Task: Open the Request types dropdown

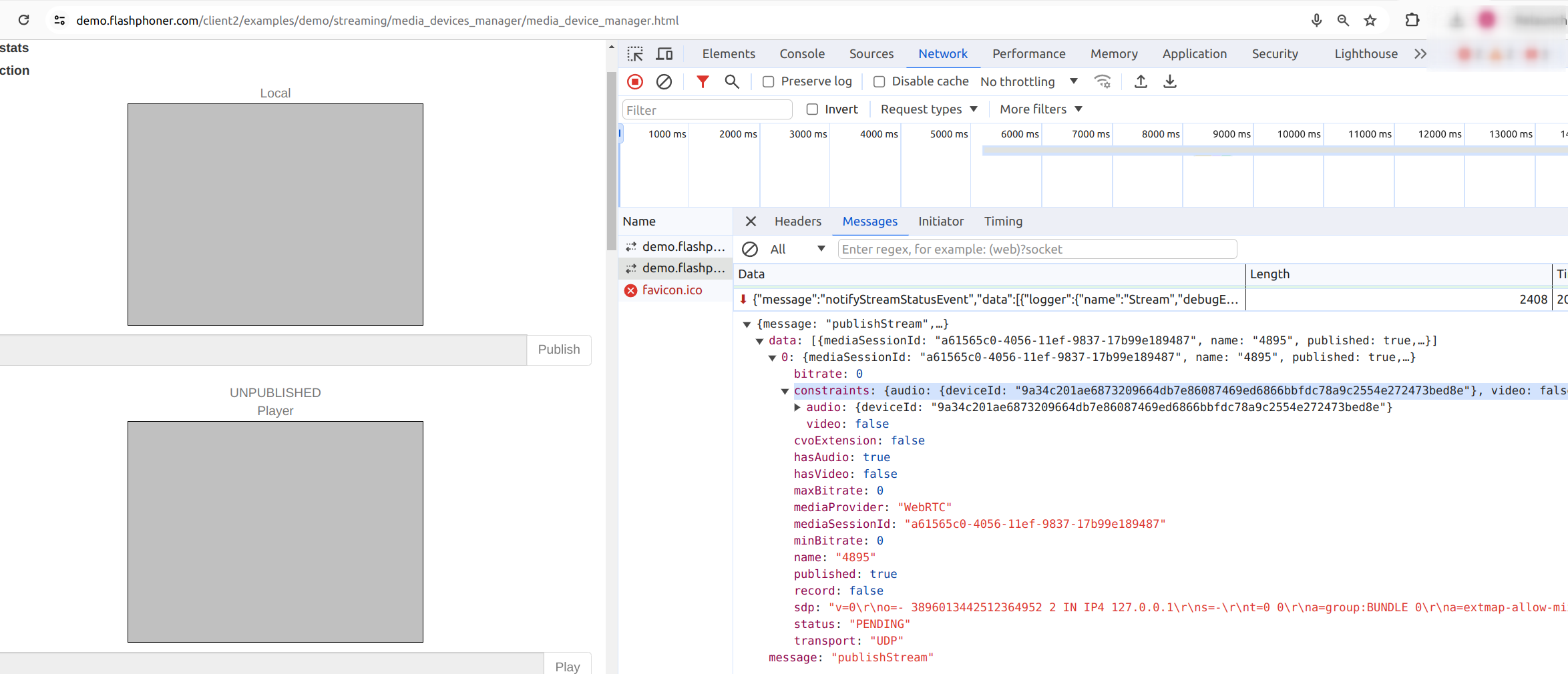Action: (x=929, y=109)
